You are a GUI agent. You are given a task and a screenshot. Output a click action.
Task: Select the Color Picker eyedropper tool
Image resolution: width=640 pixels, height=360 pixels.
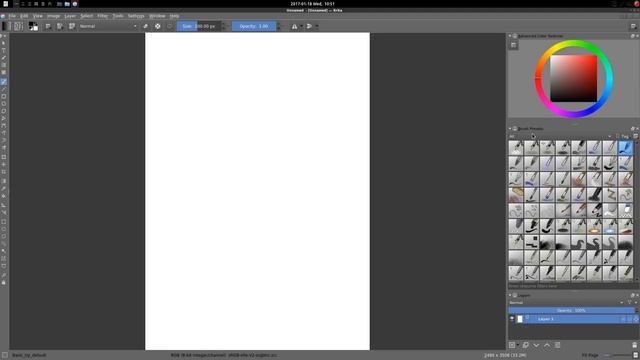[4, 189]
